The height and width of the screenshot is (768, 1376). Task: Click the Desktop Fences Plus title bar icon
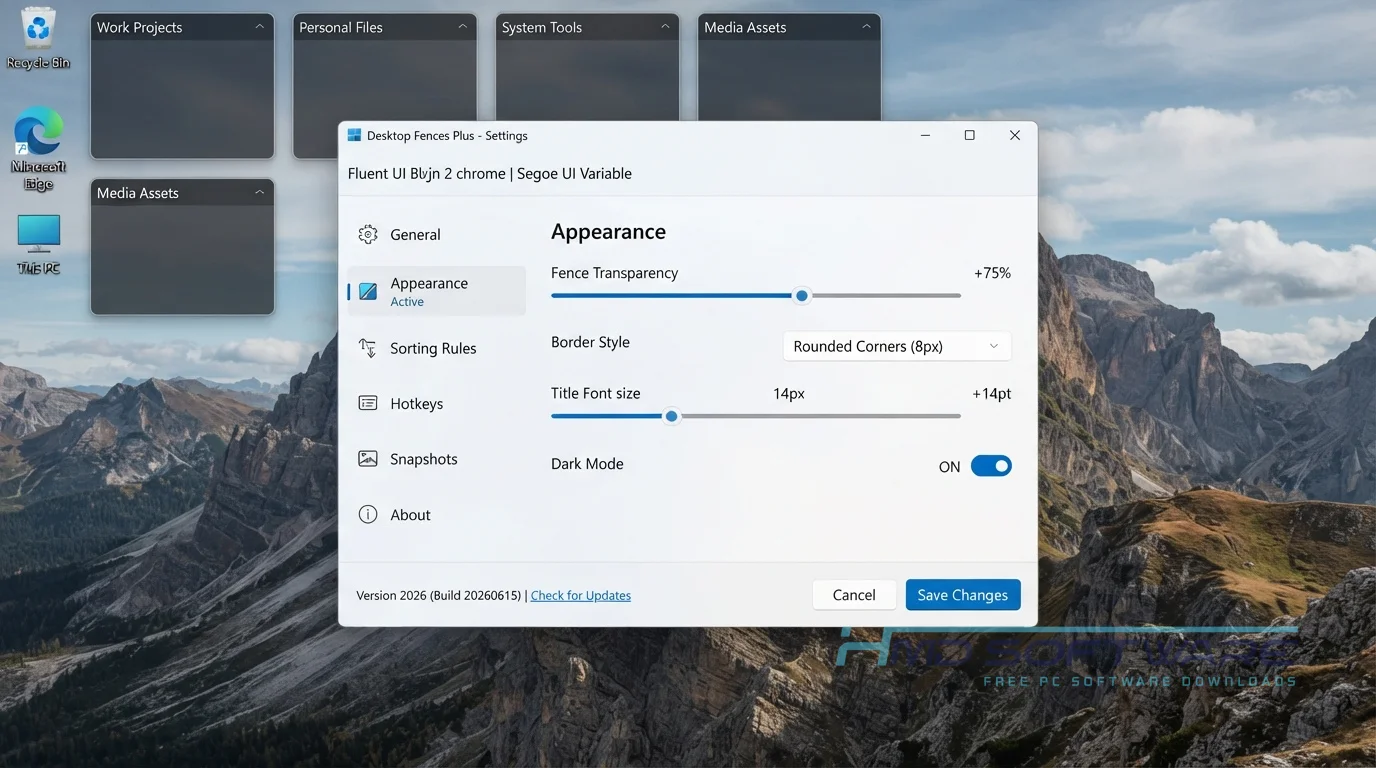coord(354,135)
